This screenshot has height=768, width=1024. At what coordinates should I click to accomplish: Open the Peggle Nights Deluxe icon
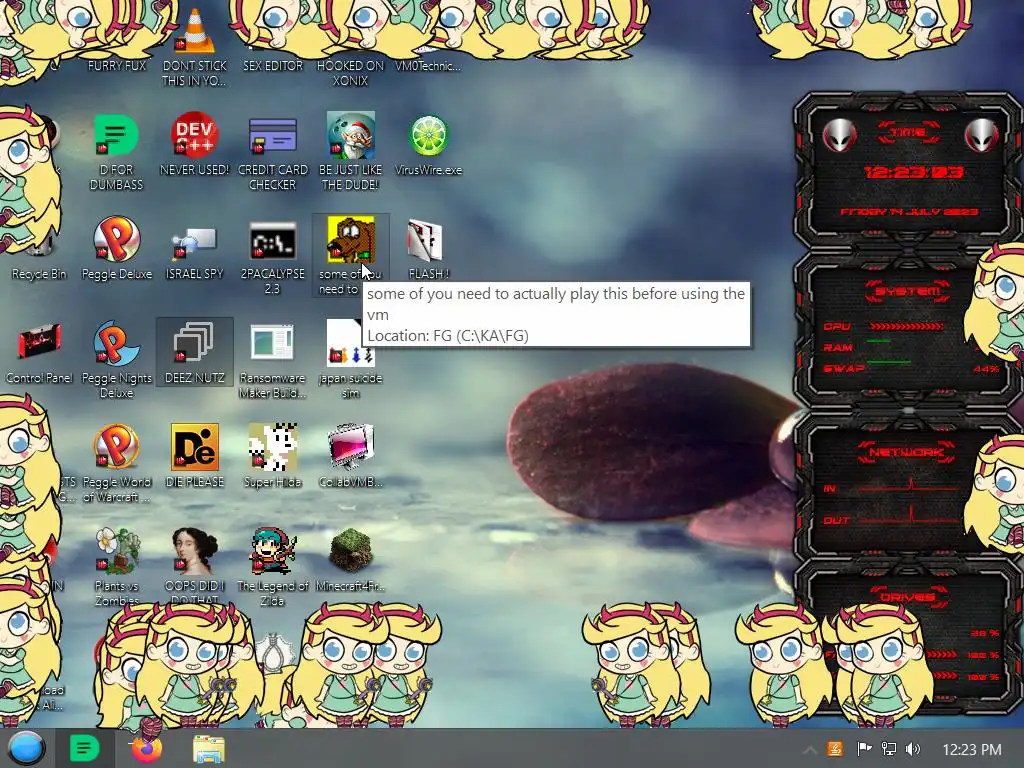pos(116,344)
